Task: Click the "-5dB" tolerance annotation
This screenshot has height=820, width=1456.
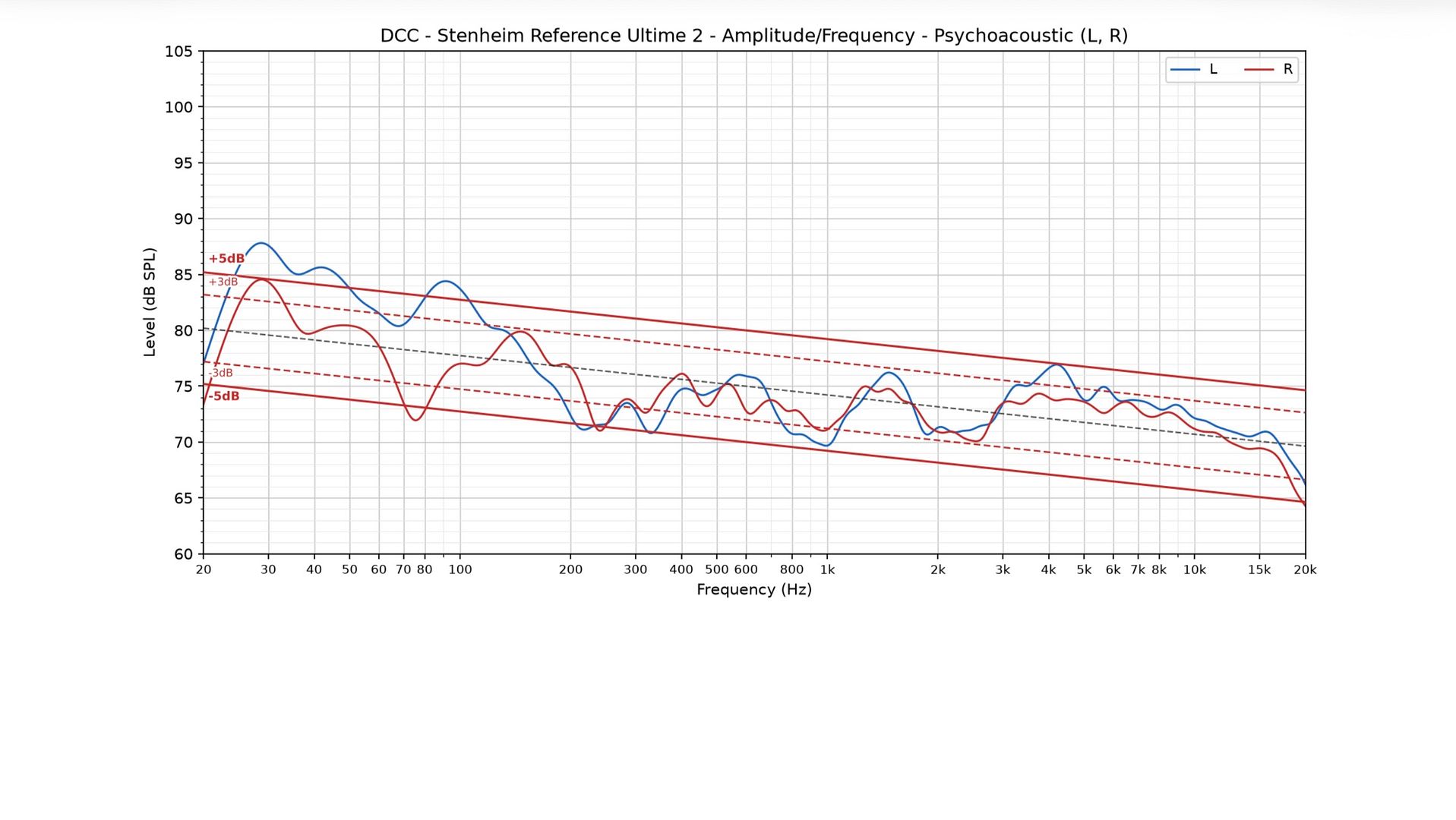Action: coord(224,396)
